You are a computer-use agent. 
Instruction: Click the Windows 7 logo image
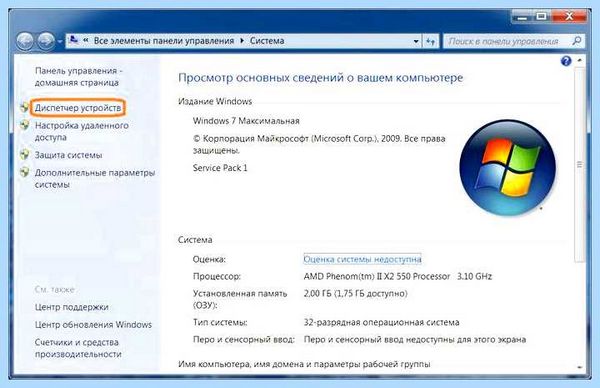pos(508,168)
